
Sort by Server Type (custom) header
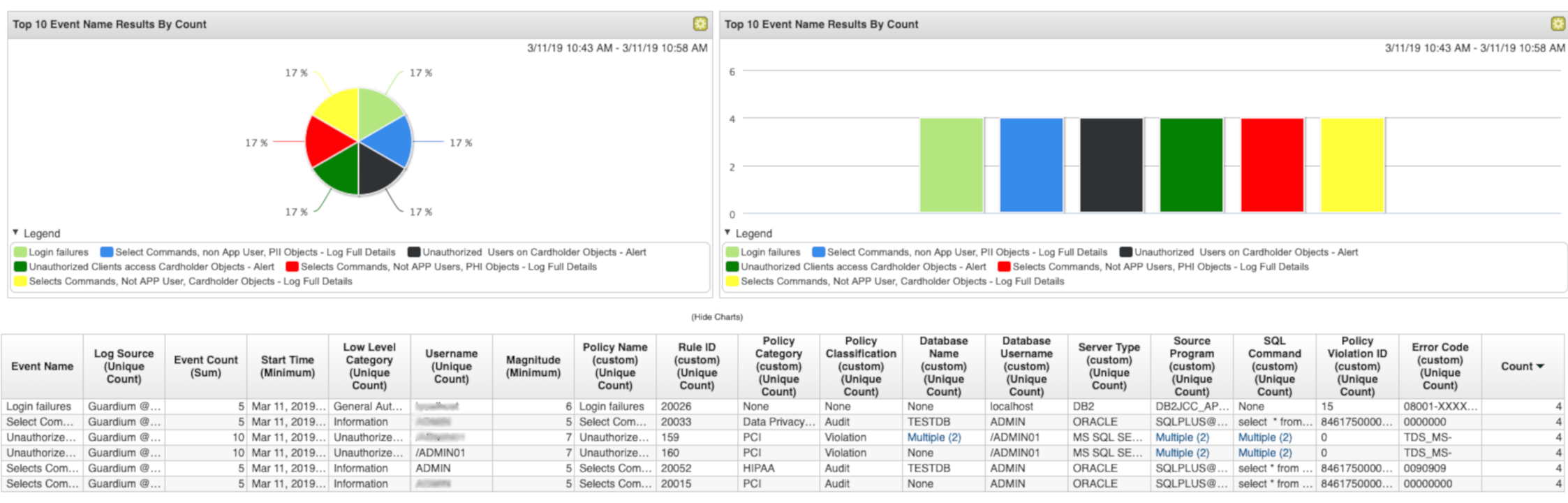(x=1109, y=366)
